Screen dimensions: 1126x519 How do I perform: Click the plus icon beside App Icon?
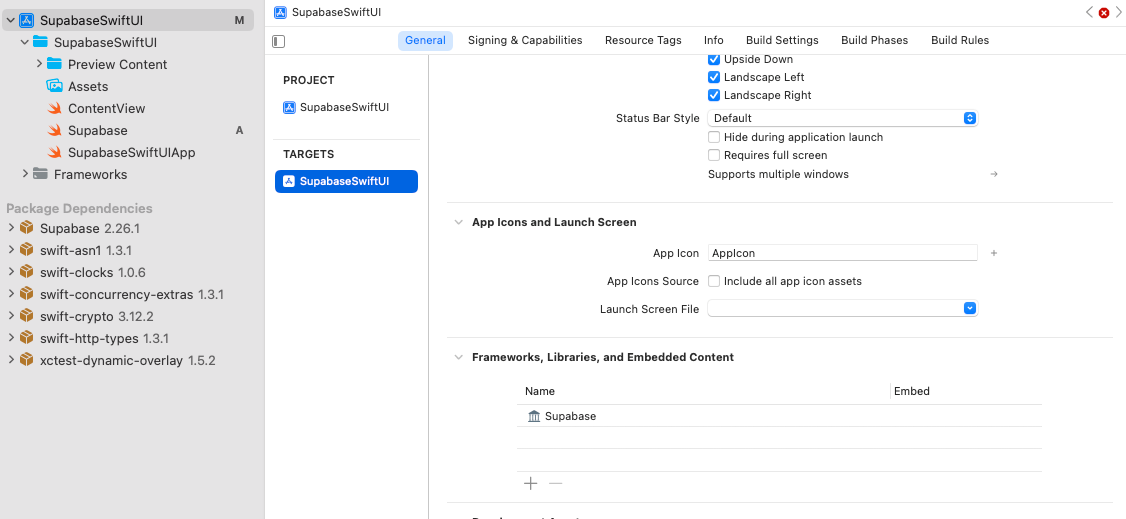pyautogui.click(x=994, y=254)
